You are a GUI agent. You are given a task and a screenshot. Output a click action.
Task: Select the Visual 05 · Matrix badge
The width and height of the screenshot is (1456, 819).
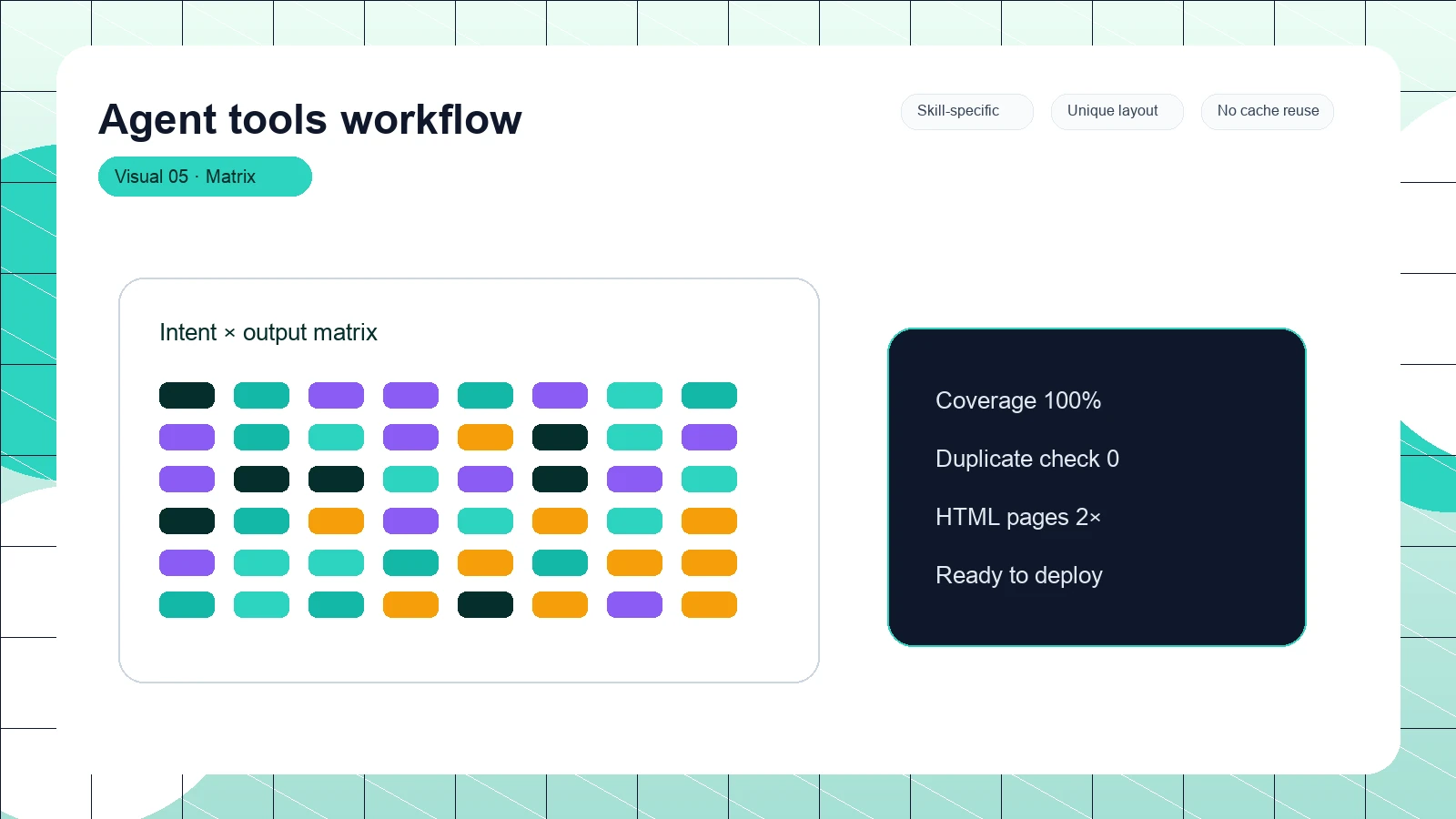pyautogui.click(x=205, y=177)
